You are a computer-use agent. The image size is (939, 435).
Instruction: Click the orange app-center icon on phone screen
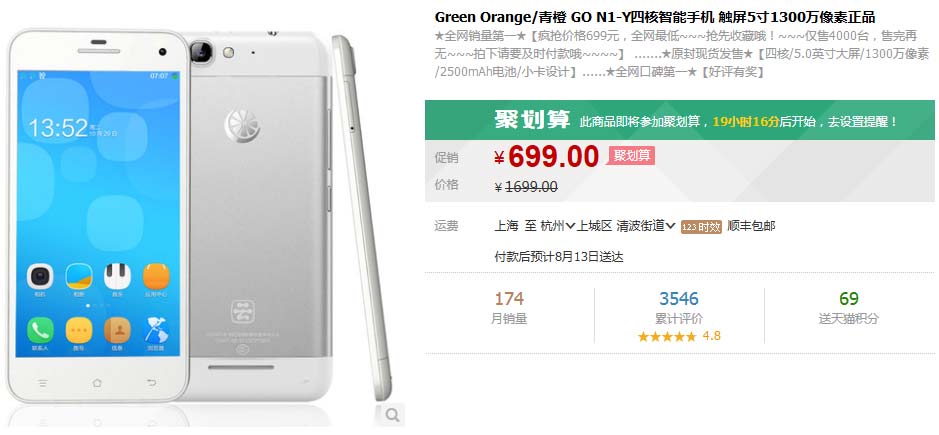coord(156,276)
